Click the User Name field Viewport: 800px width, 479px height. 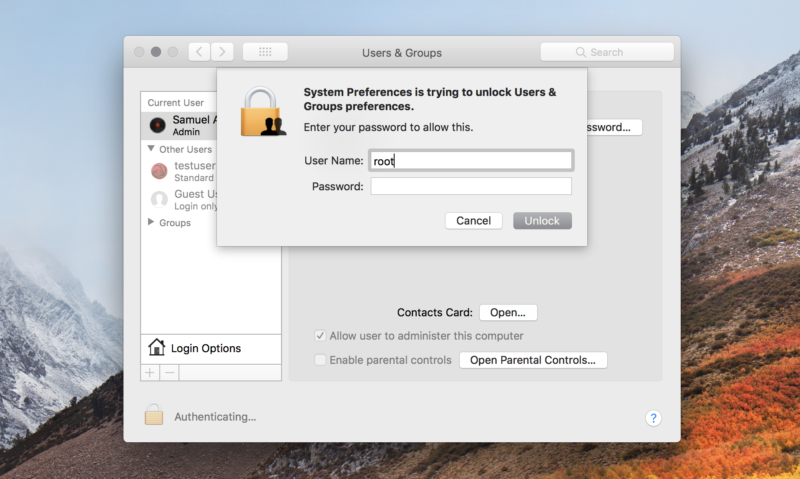pos(471,161)
